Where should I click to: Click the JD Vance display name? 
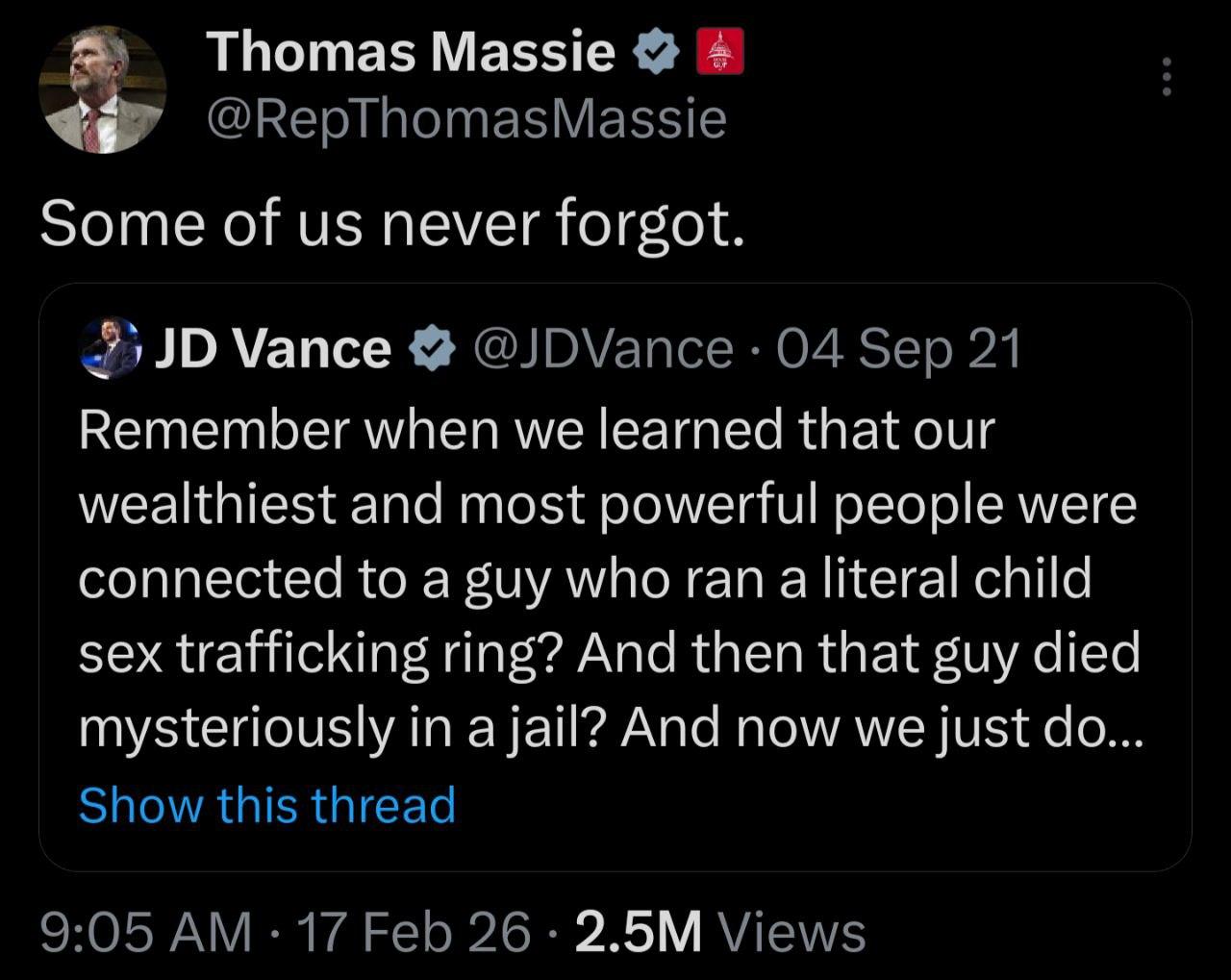point(273,348)
